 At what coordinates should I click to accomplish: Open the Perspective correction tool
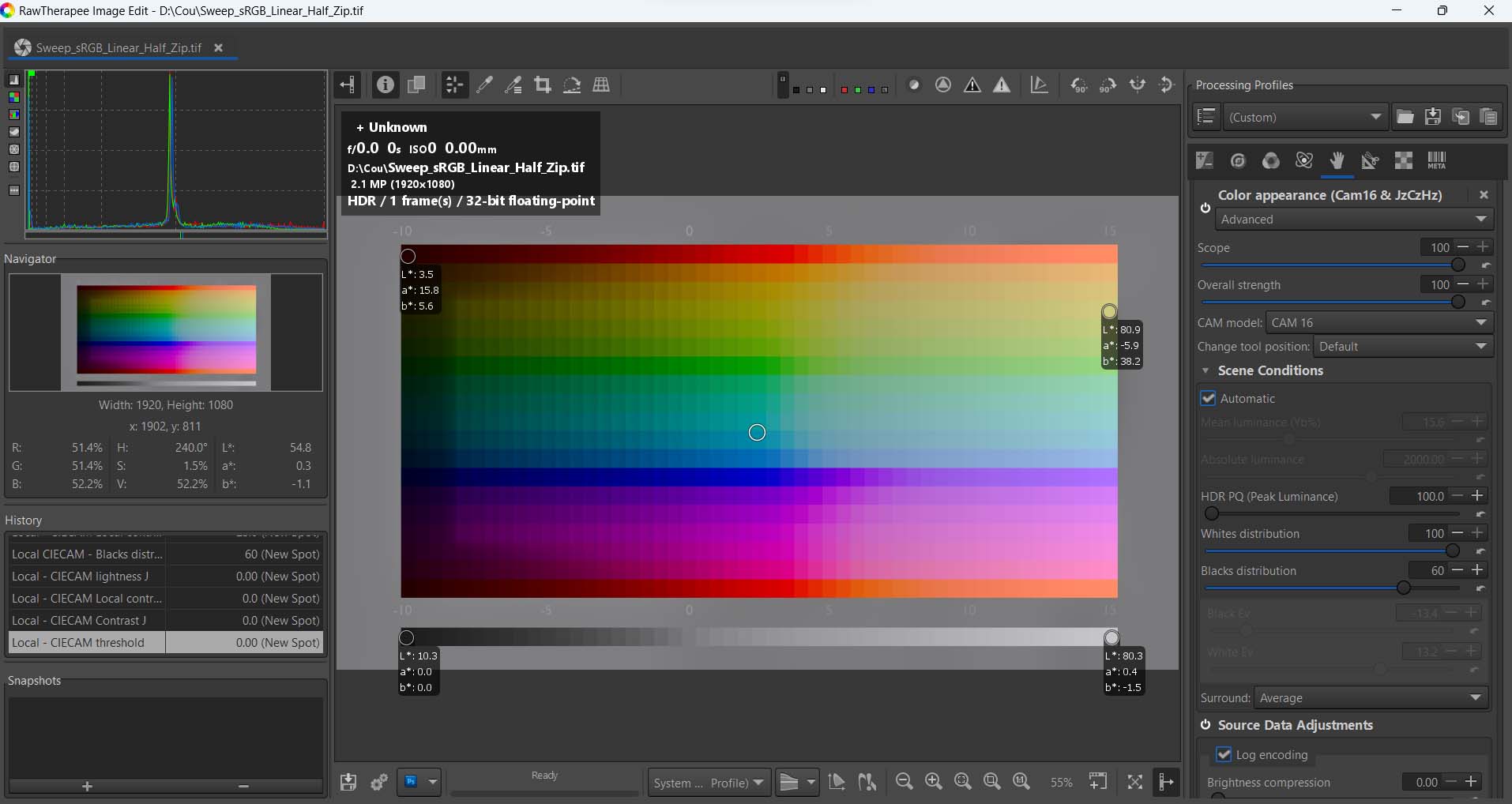[602, 85]
